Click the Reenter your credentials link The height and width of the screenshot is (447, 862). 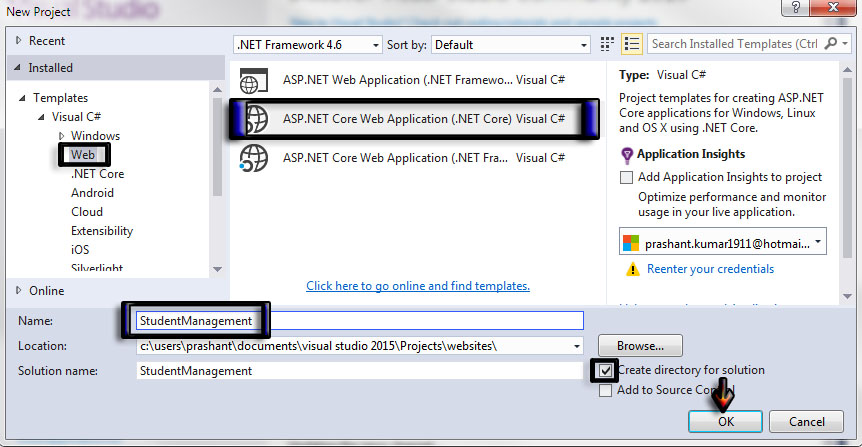point(710,269)
